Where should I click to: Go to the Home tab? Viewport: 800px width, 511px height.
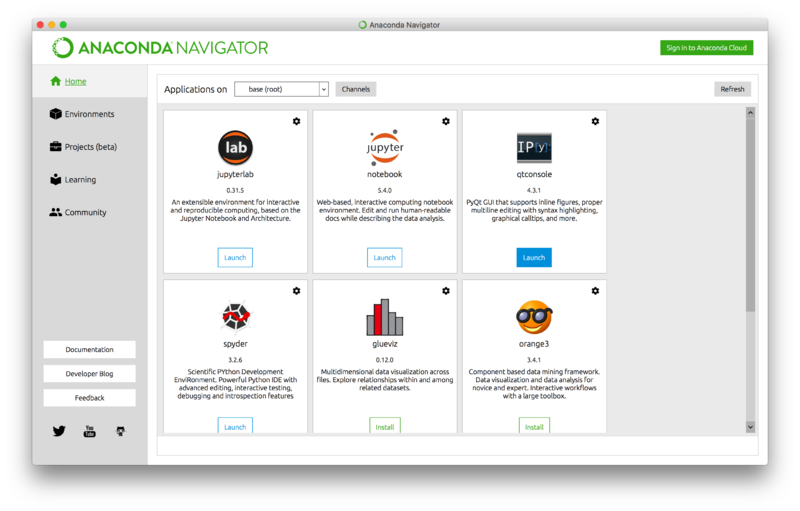(90, 81)
